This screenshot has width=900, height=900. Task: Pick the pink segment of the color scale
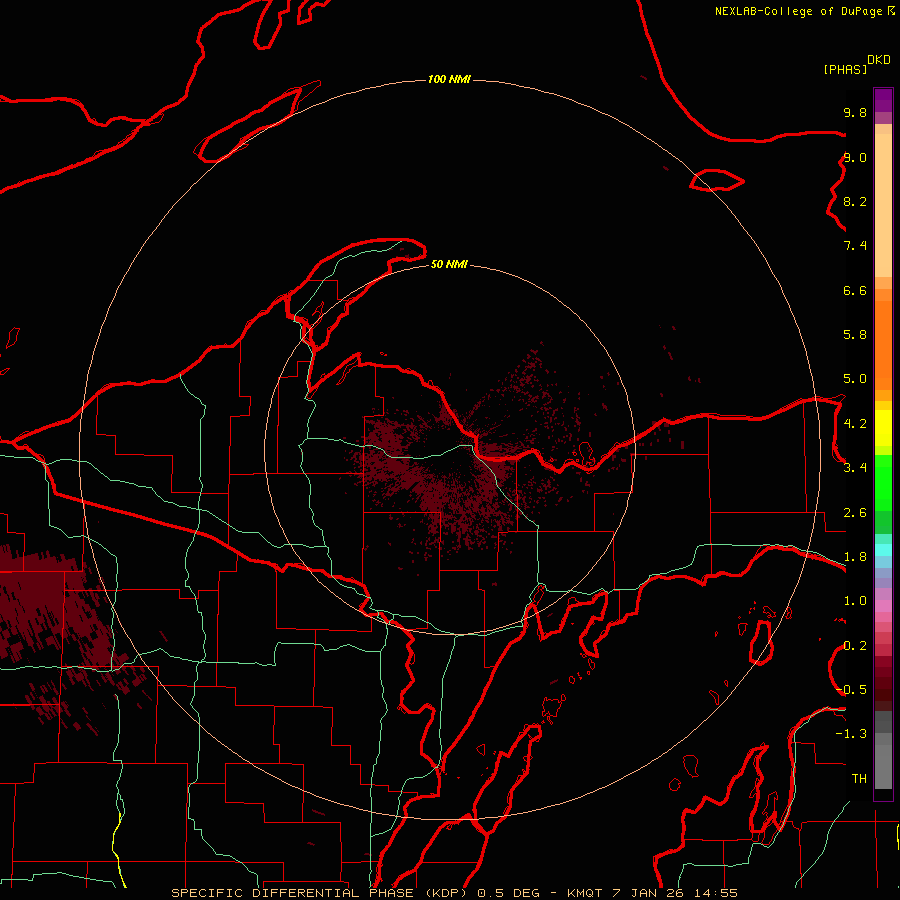click(883, 606)
